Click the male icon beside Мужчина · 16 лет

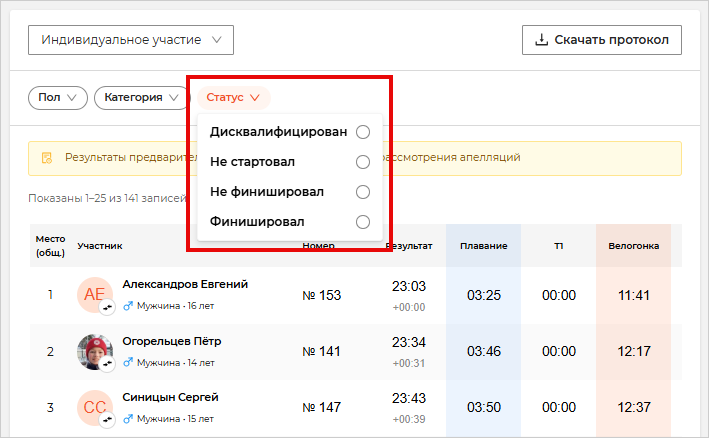pos(128,306)
